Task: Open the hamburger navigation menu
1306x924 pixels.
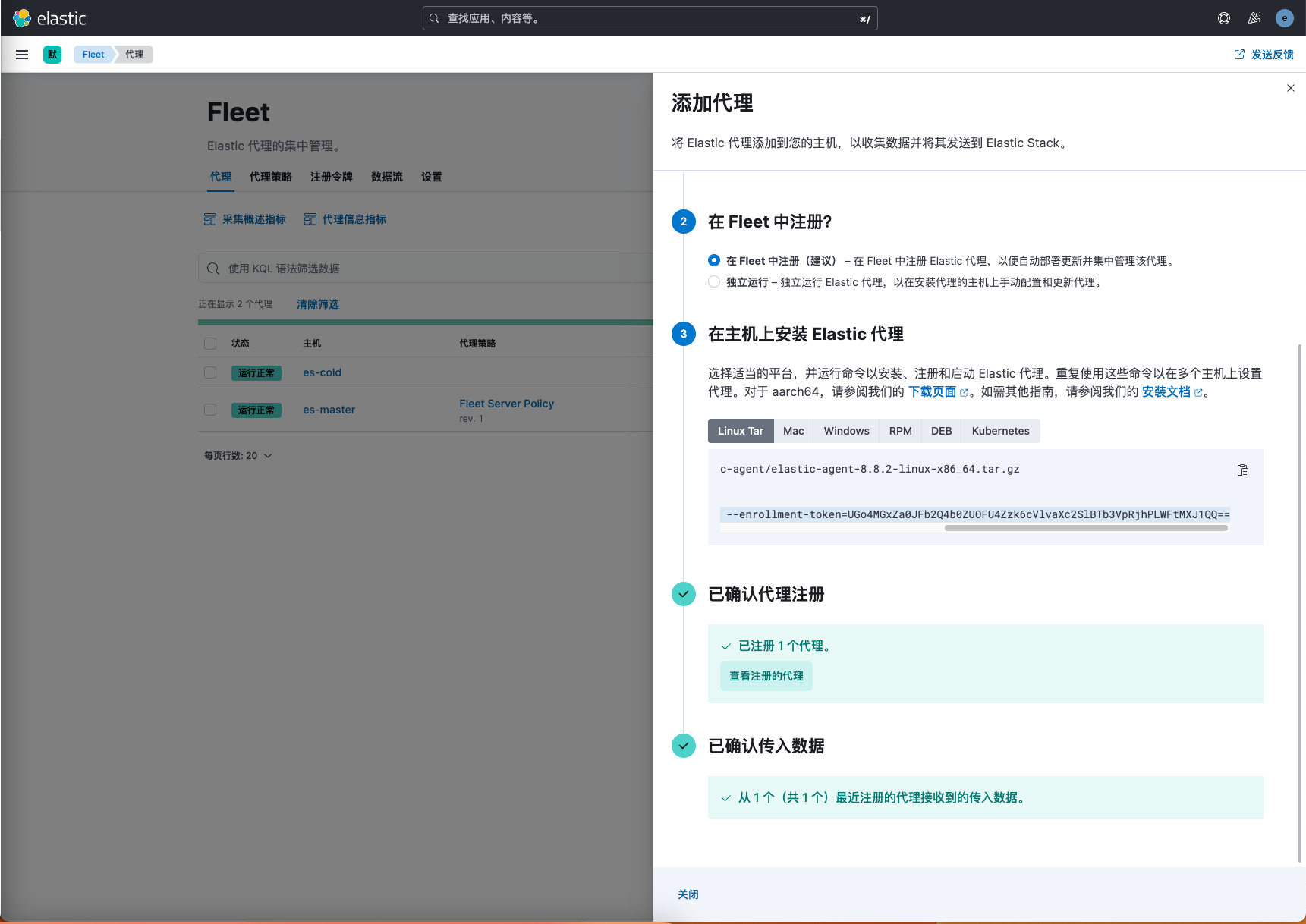Action: (x=22, y=55)
